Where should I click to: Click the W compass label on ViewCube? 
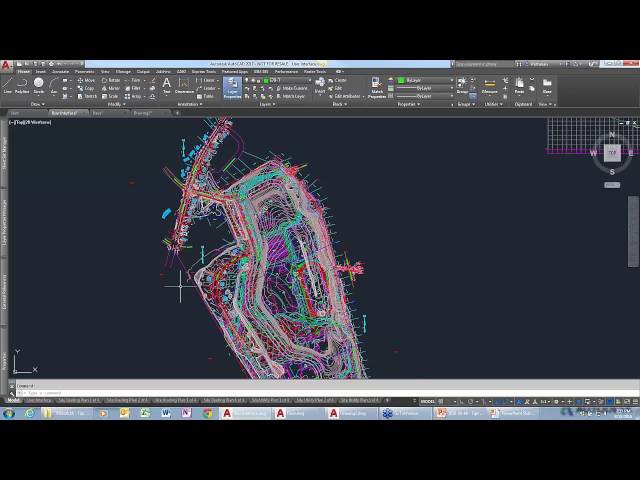point(593,153)
